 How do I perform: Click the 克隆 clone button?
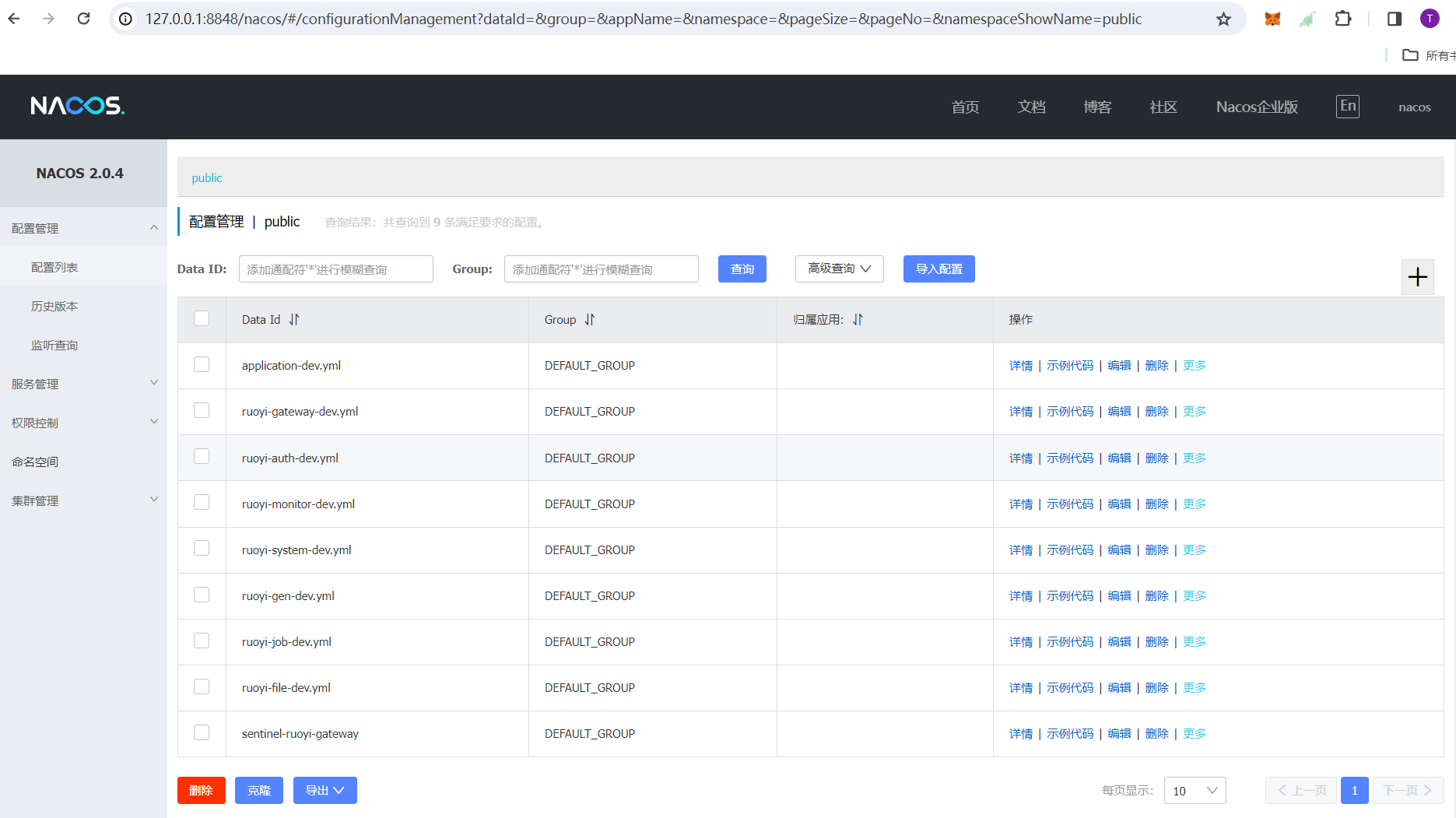258,791
